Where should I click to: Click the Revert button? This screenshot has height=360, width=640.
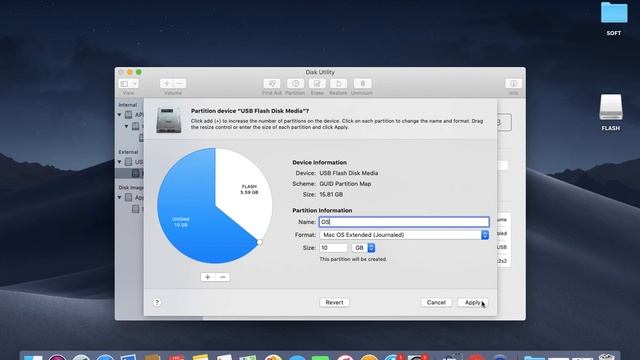pyautogui.click(x=334, y=302)
